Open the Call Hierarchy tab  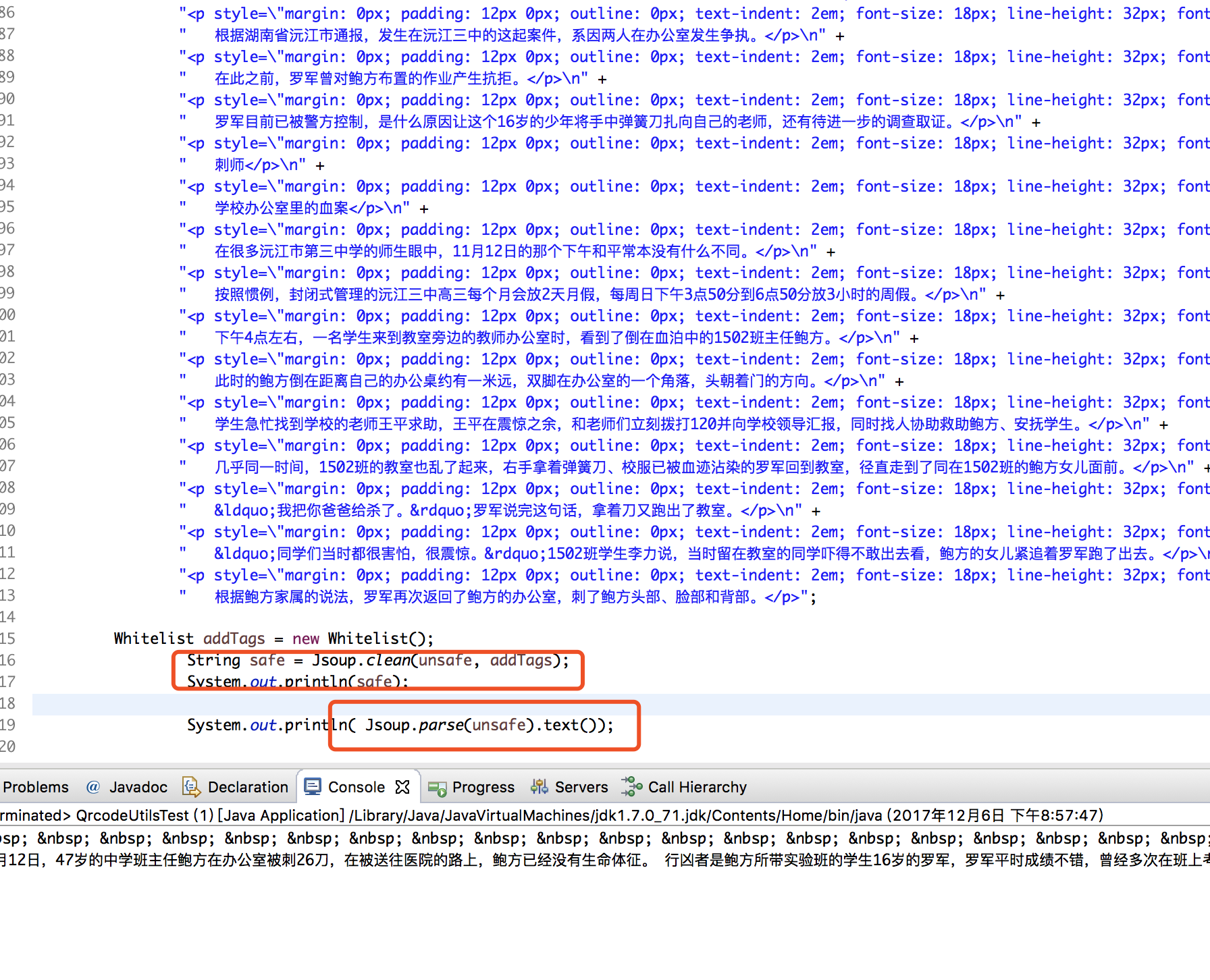tap(697, 787)
